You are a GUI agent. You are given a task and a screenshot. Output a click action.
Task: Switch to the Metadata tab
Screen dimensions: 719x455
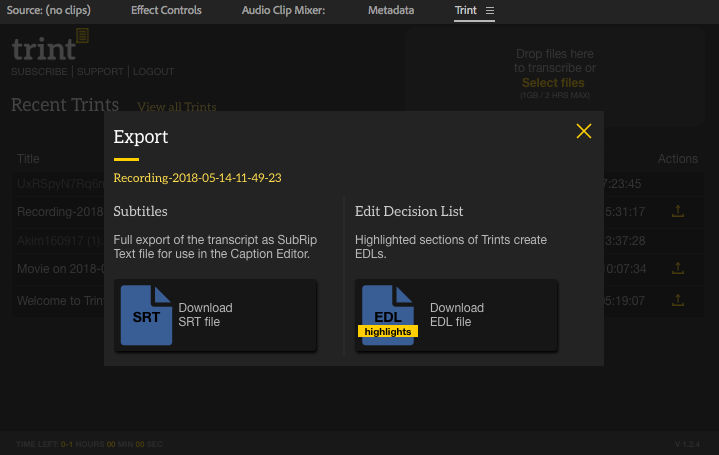point(391,10)
